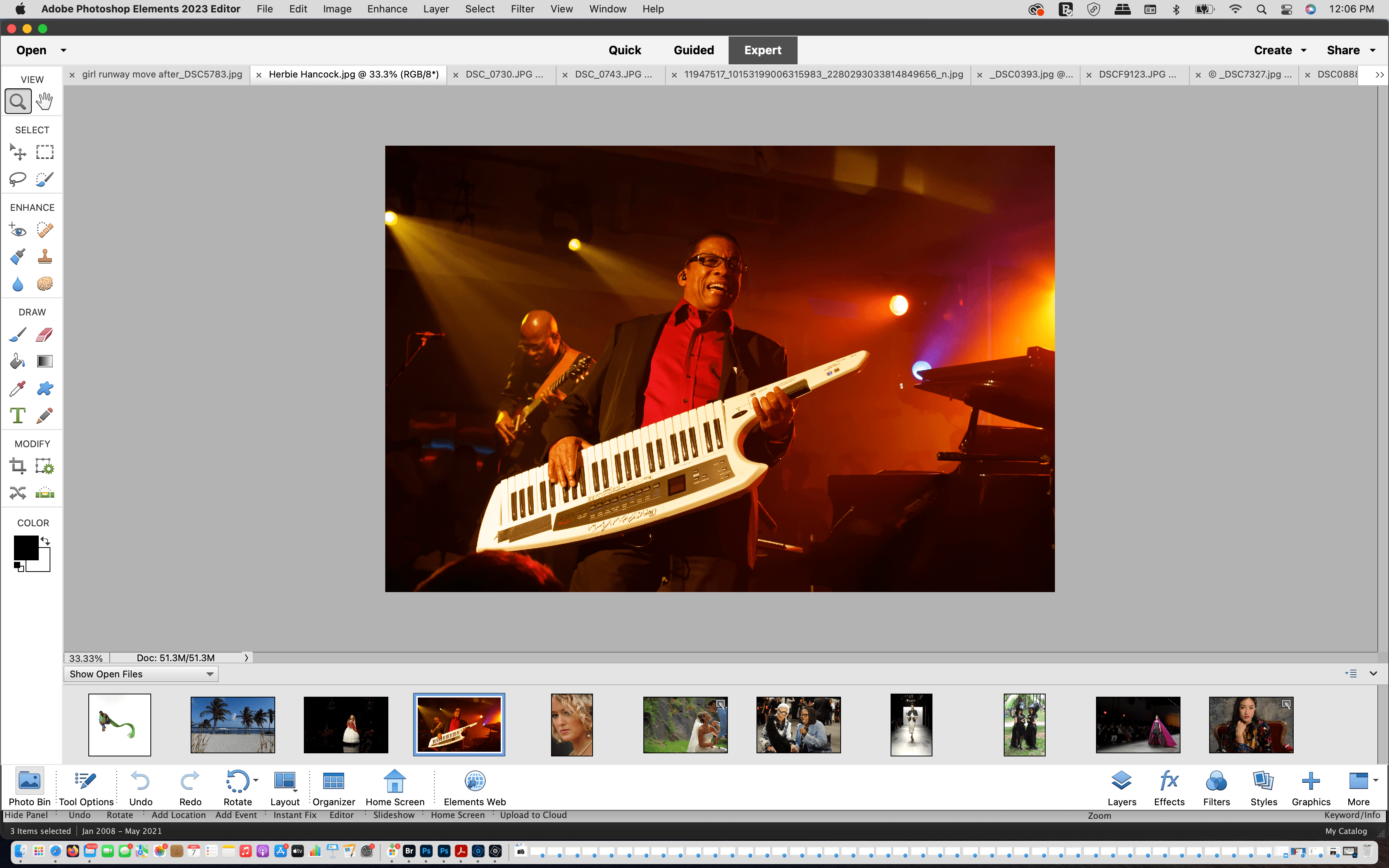Pick the Paint Bucket tool
Screen dimensions: 1389x868
pos(18,361)
